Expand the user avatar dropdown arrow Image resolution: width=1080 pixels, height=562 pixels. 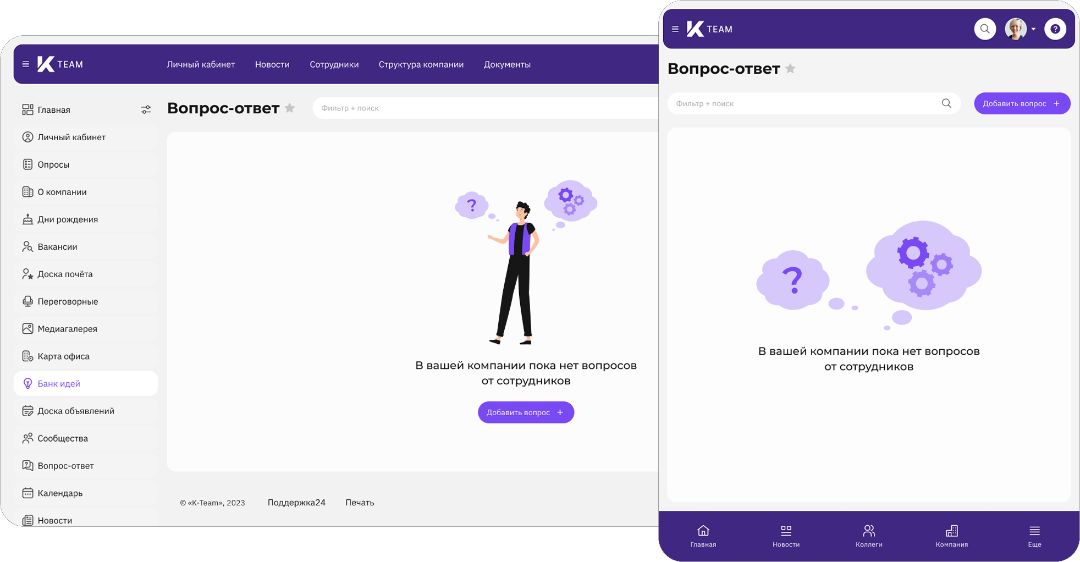tap(1033, 29)
